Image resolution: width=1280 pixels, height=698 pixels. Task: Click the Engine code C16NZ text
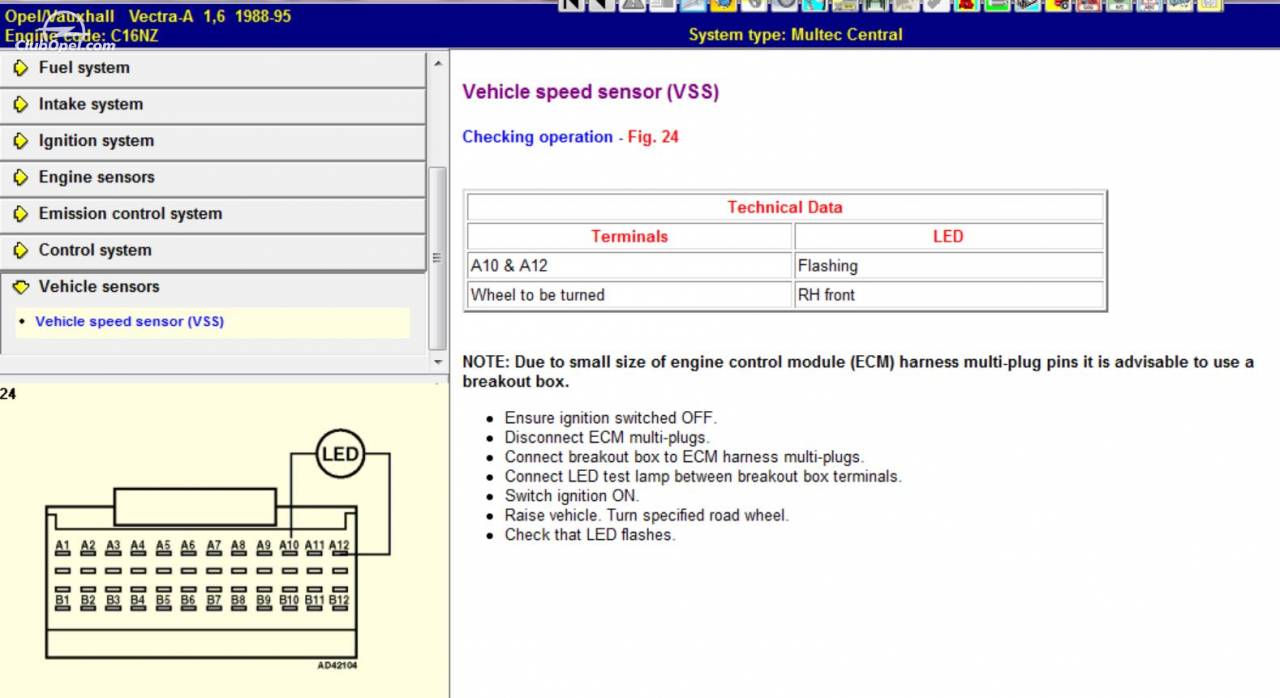point(81,37)
